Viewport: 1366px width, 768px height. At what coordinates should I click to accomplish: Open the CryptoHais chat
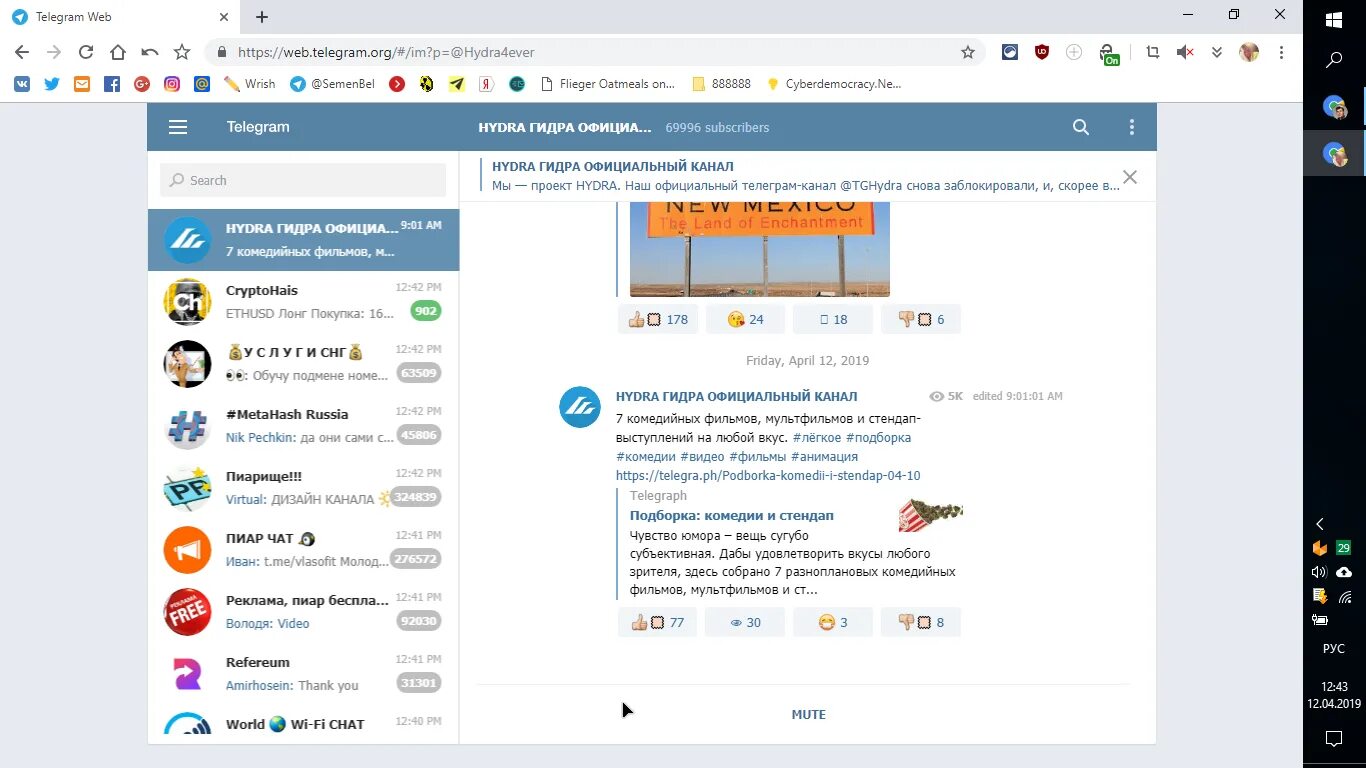coord(303,302)
